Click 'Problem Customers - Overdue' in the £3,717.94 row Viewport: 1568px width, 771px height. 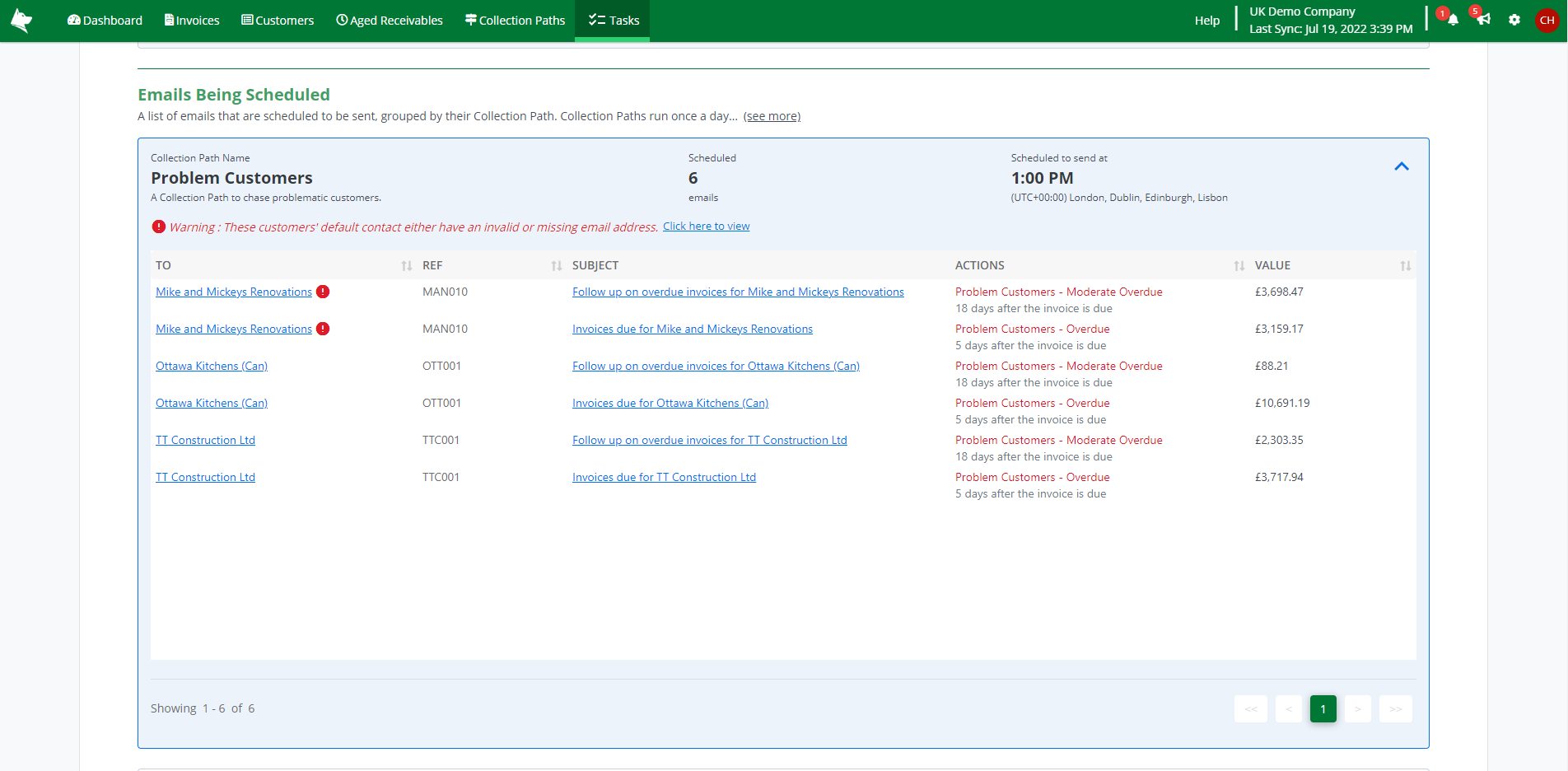(1032, 477)
